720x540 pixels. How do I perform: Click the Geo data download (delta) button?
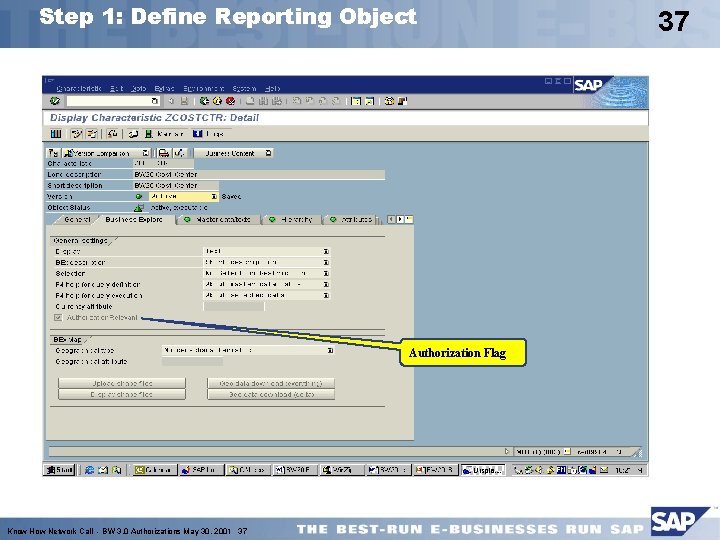271,394
